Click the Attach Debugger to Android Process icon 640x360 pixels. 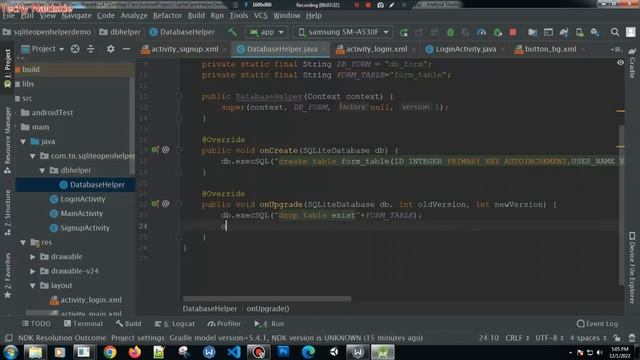pyautogui.click(x=498, y=32)
